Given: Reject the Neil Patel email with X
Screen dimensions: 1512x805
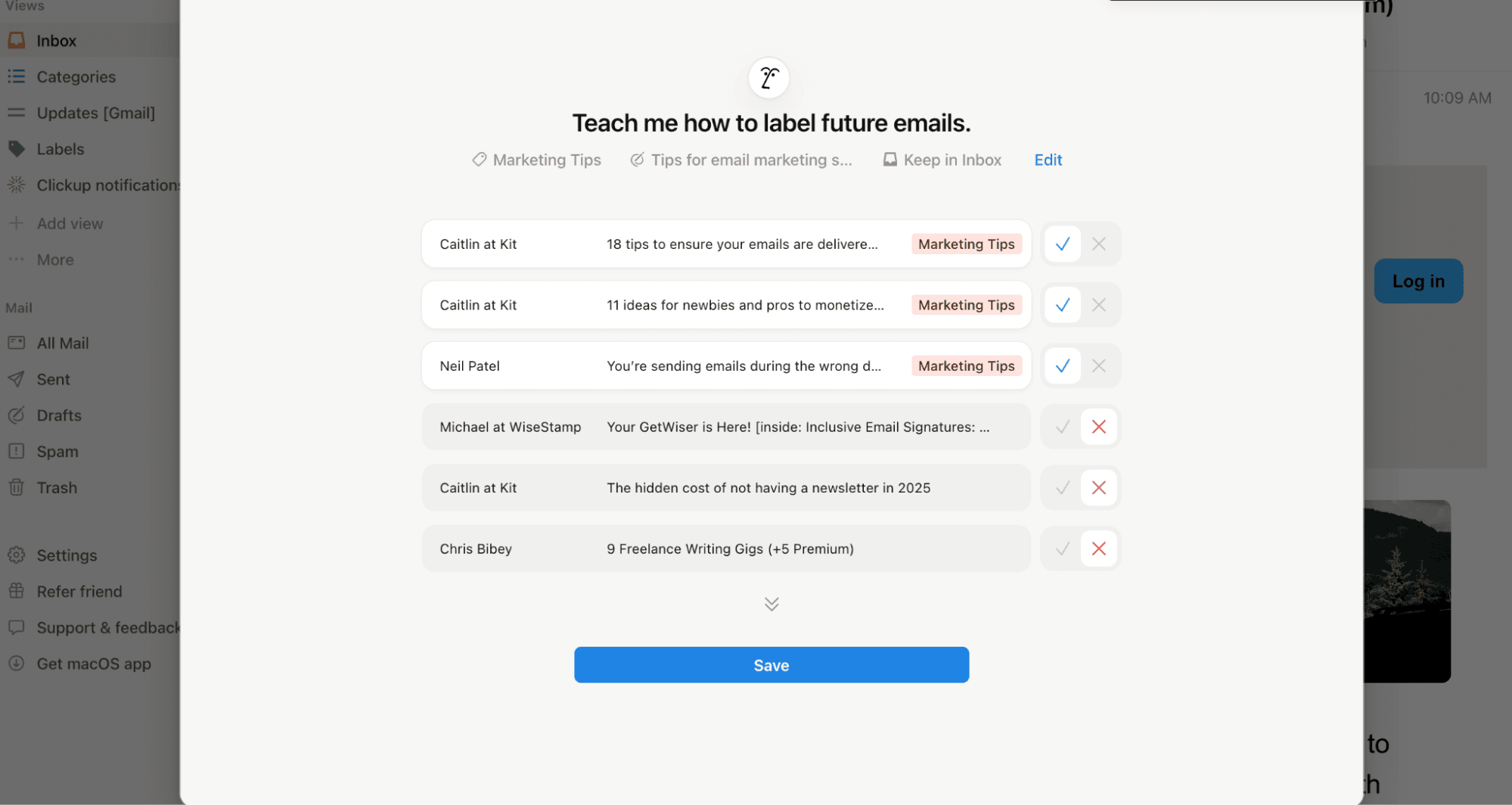Looking at the screenshot, I should 1098,366.
